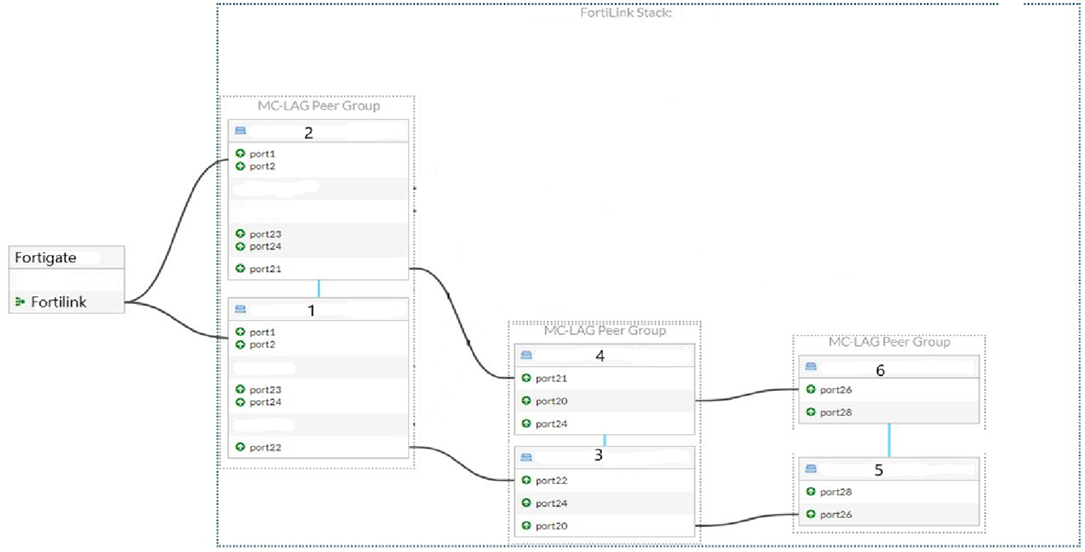Click the FortiLink Stack title
Viewport: 1085px width, 552px height.
626,12
